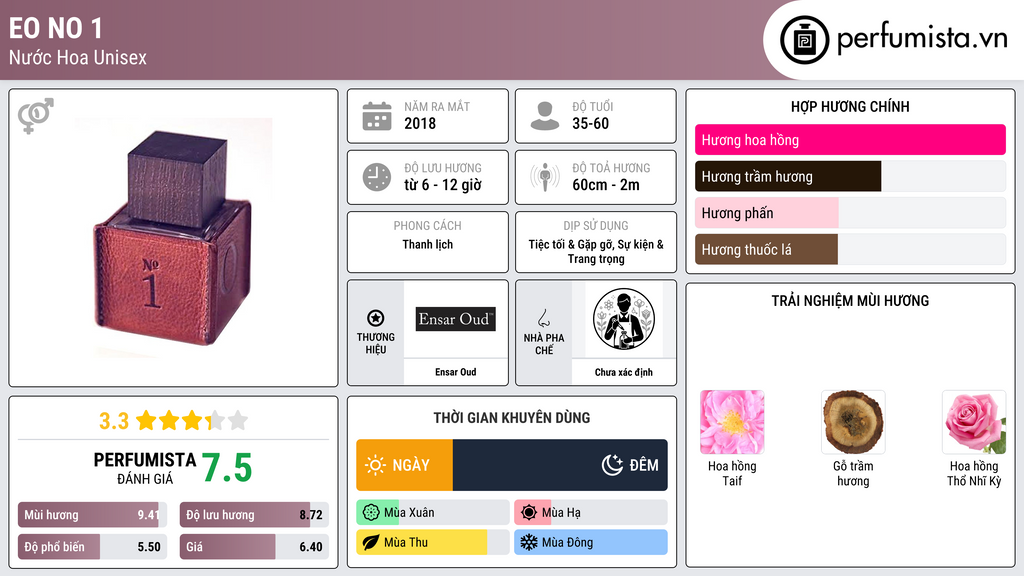Click the sillage icon beside Độ toả hương
1024x576 pixels.
(x=545, y=177)
